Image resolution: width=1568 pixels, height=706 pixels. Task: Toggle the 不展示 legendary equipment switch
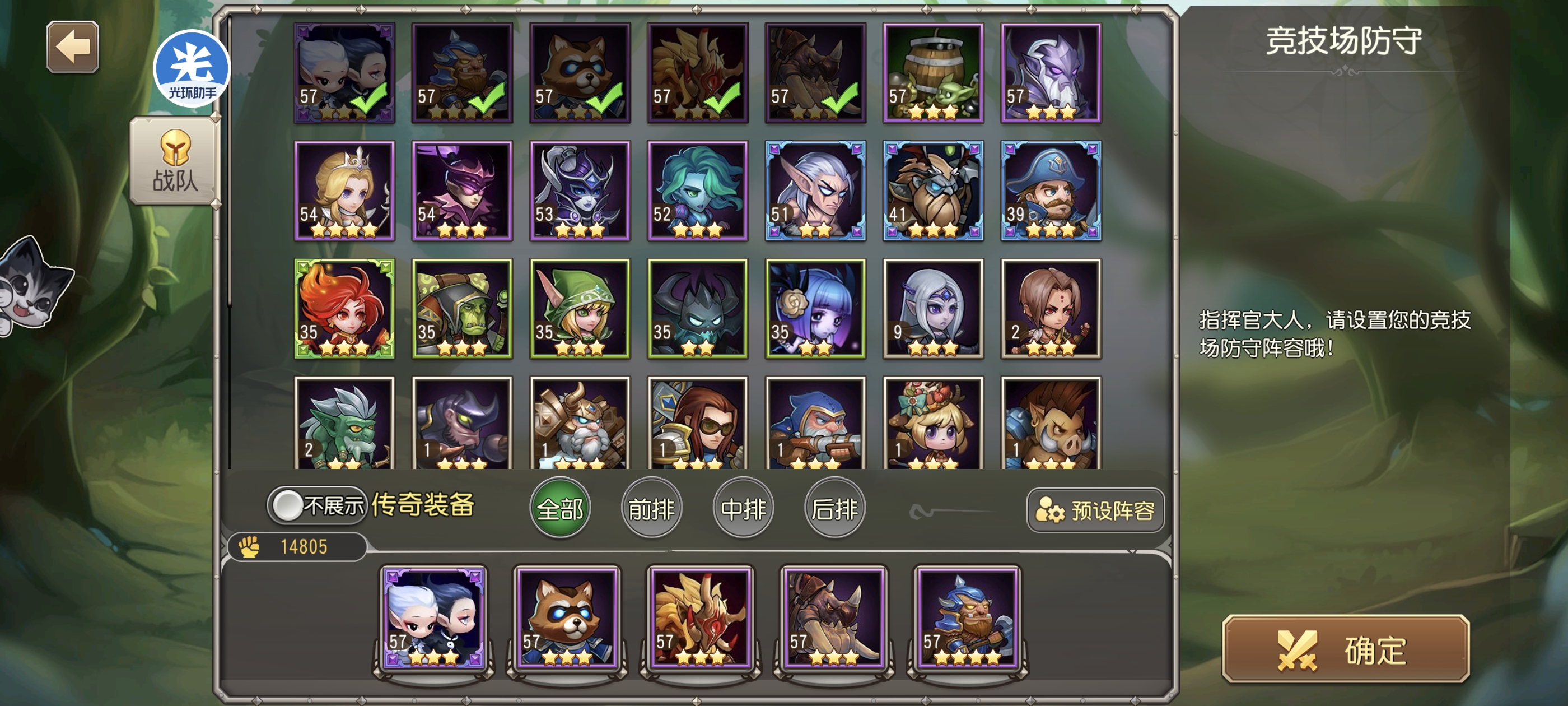tap(317, 505)
